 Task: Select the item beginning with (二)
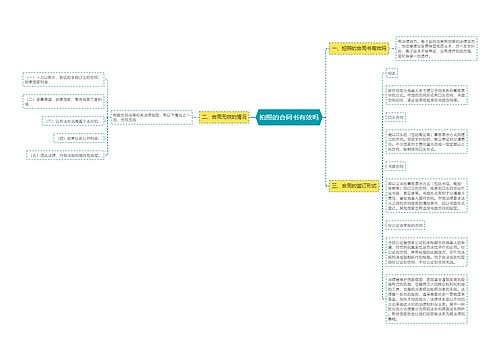pos(63,101)
